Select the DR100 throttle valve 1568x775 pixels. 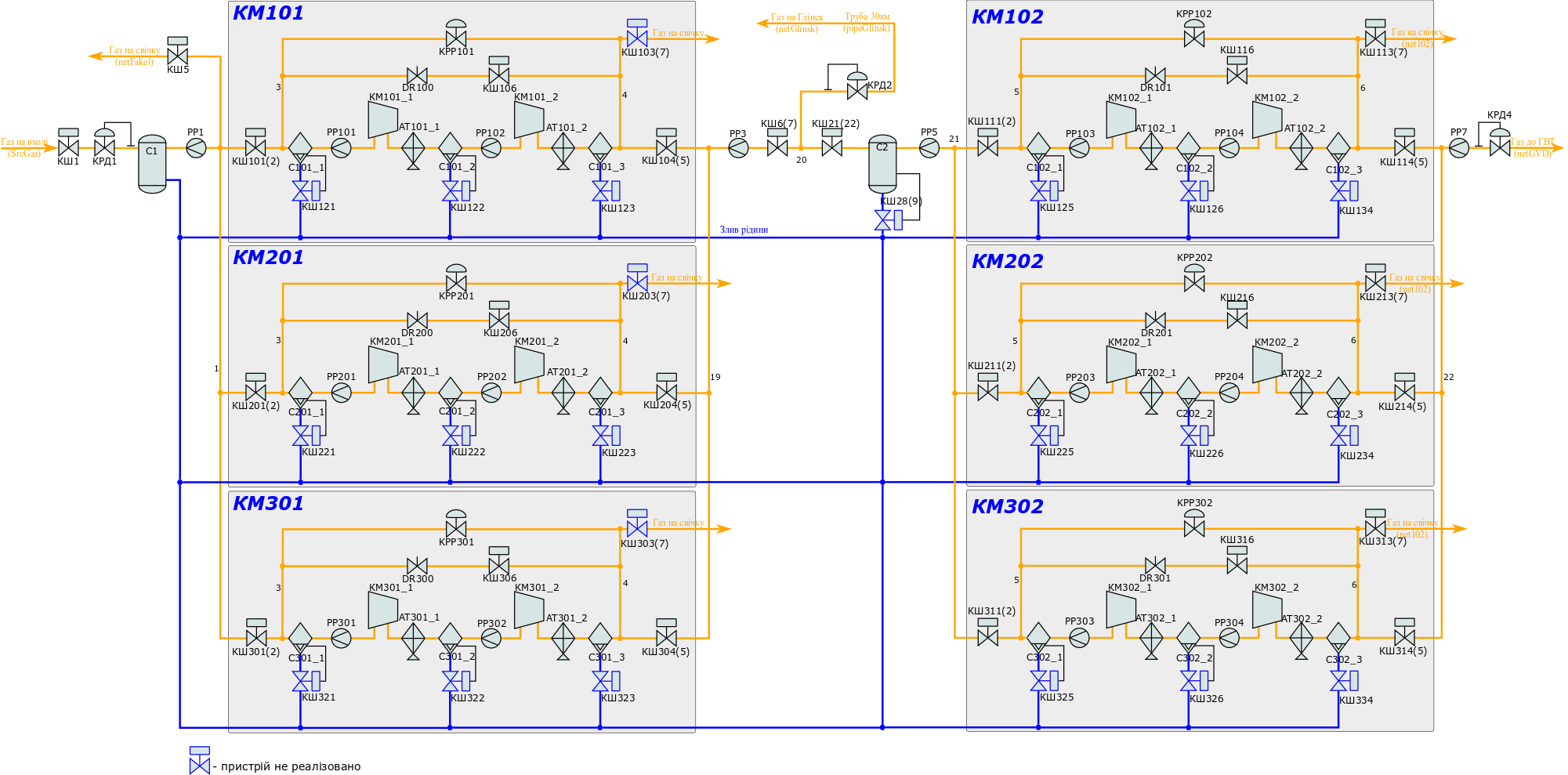418,76
